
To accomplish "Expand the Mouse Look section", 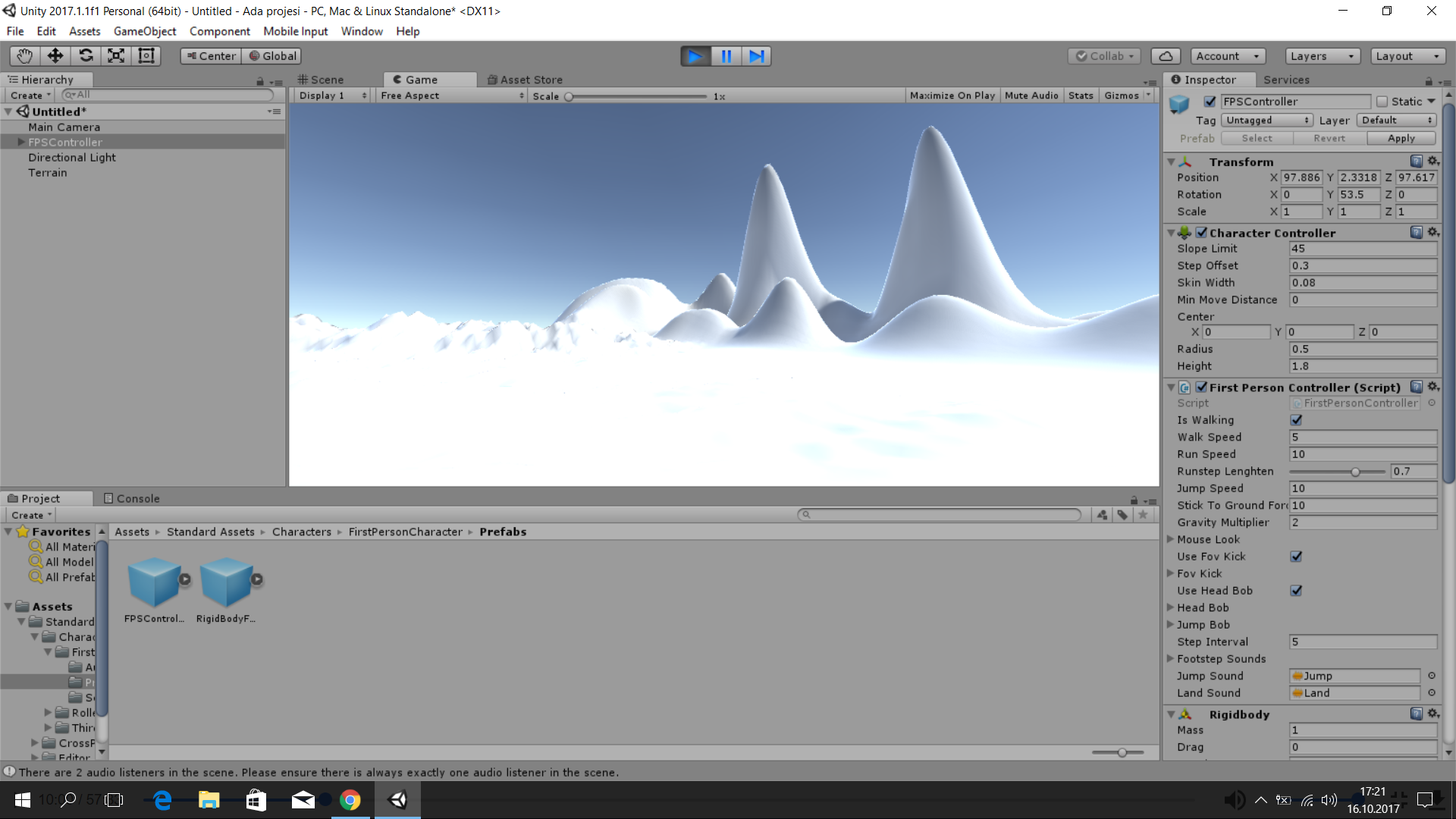I will tap(1171, 539).
